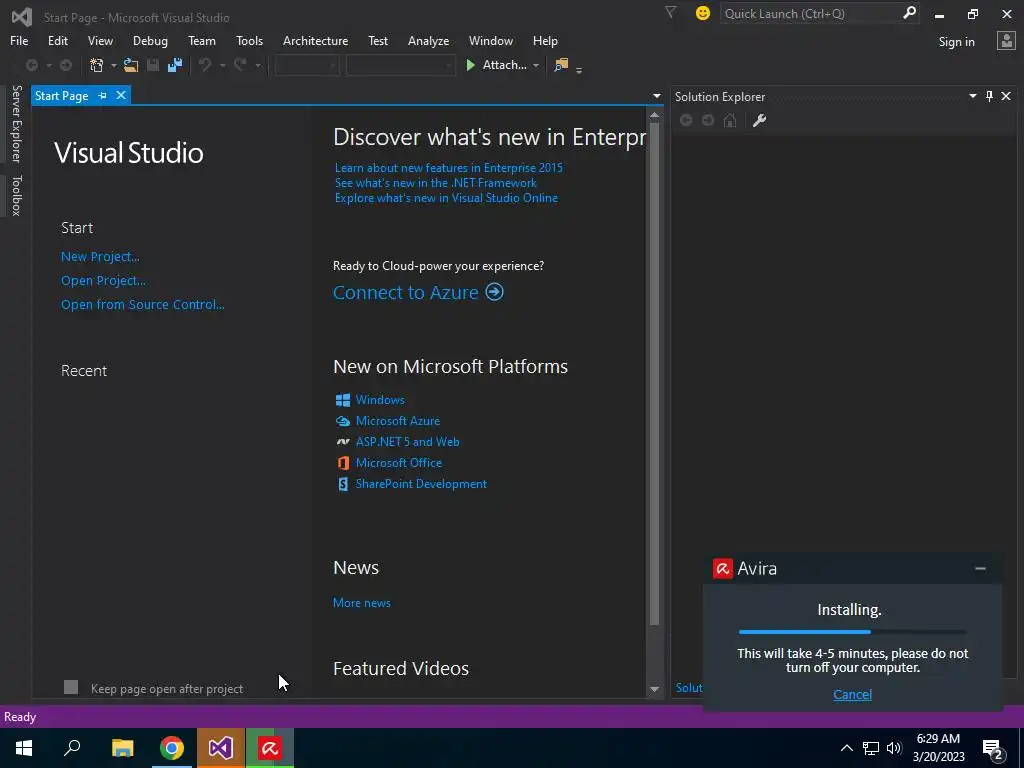Click the ASP.NET 5 and Web link

[408, 442]
